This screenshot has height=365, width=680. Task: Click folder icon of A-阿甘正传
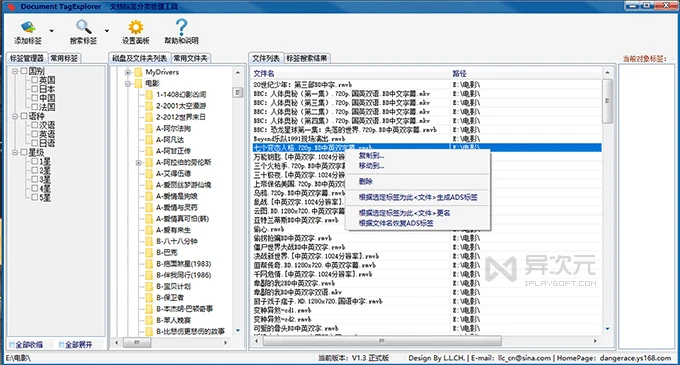tap(149, 151)
